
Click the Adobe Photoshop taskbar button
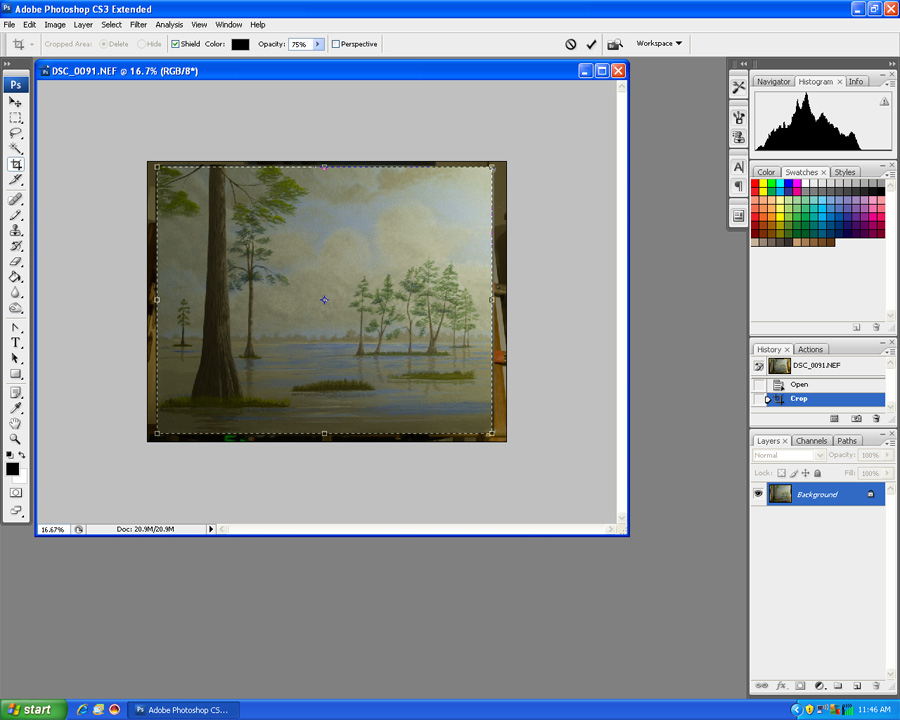click(183, 710)
